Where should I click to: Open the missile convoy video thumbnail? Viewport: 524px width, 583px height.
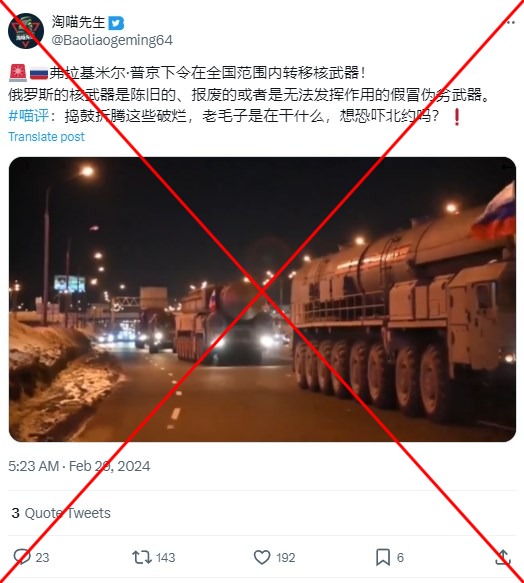click(x=262, y=299)
